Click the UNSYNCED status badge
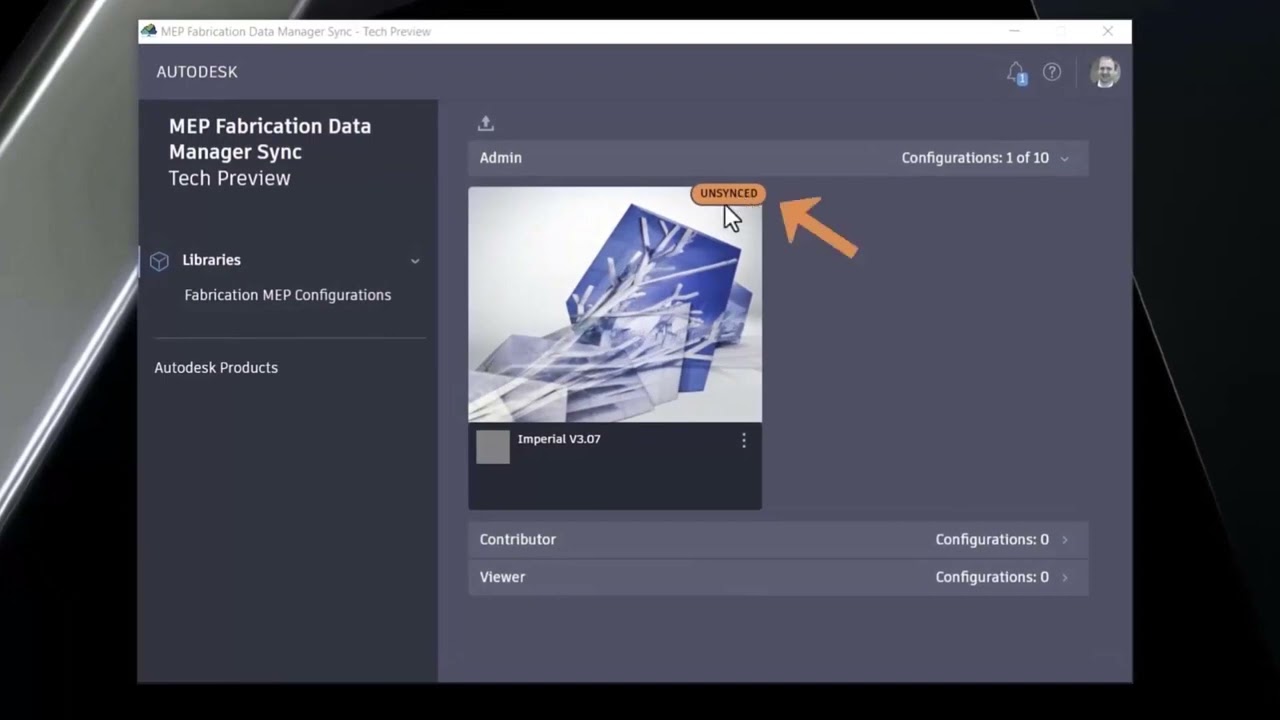The width and height of the screenshot is (1280, 720). coord(728,193)
